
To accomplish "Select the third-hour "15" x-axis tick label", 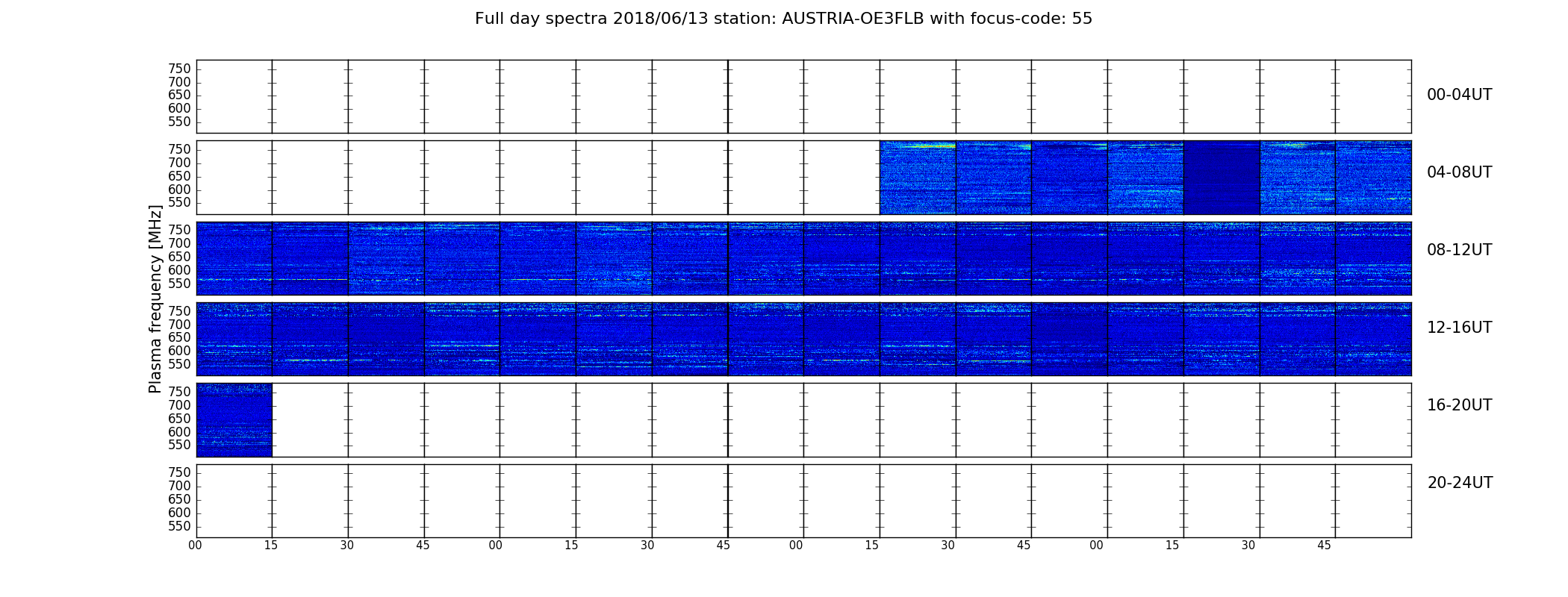I will [x=872, y=546].
